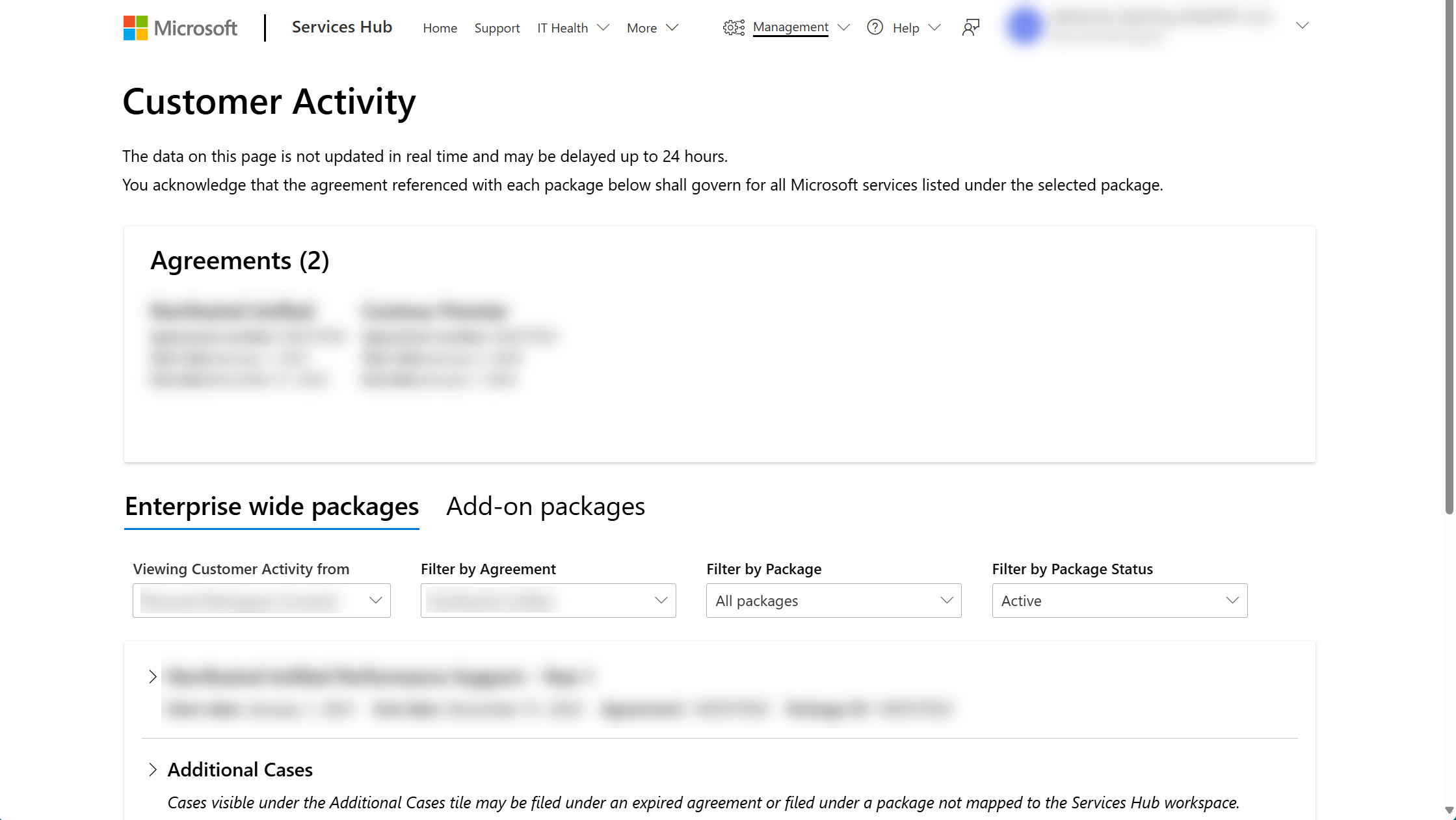The image size is (1456, 820).
Task: Select the Viewing Customer Activity field
Action: click(x=262, y=600)
